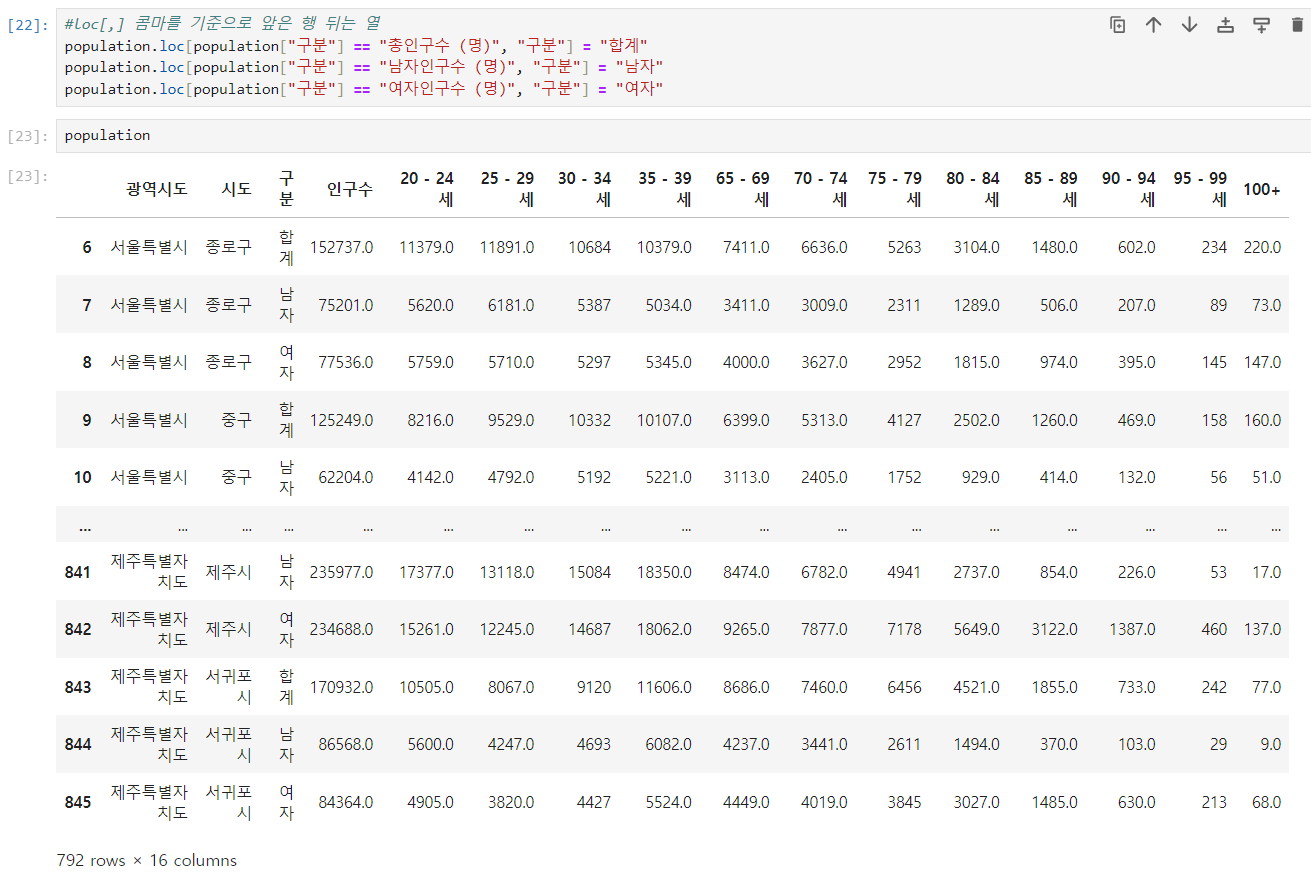Click the value 18350.0 in row 841
The width and height of the screenshot is (1311, 886).
(663, 572)
